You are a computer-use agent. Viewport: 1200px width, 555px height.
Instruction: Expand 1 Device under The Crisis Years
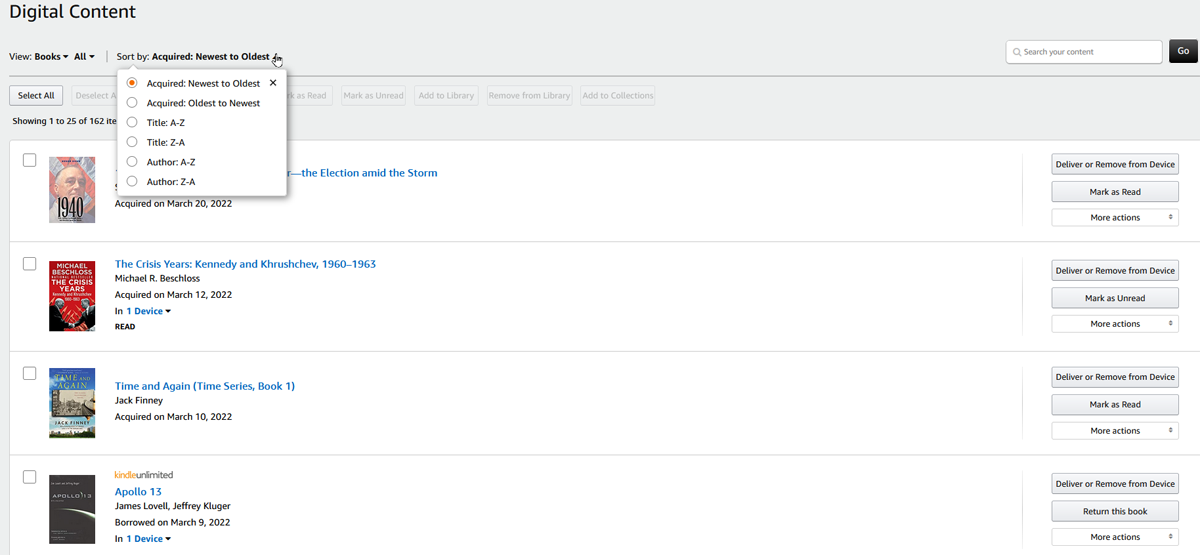pos(148,311)
